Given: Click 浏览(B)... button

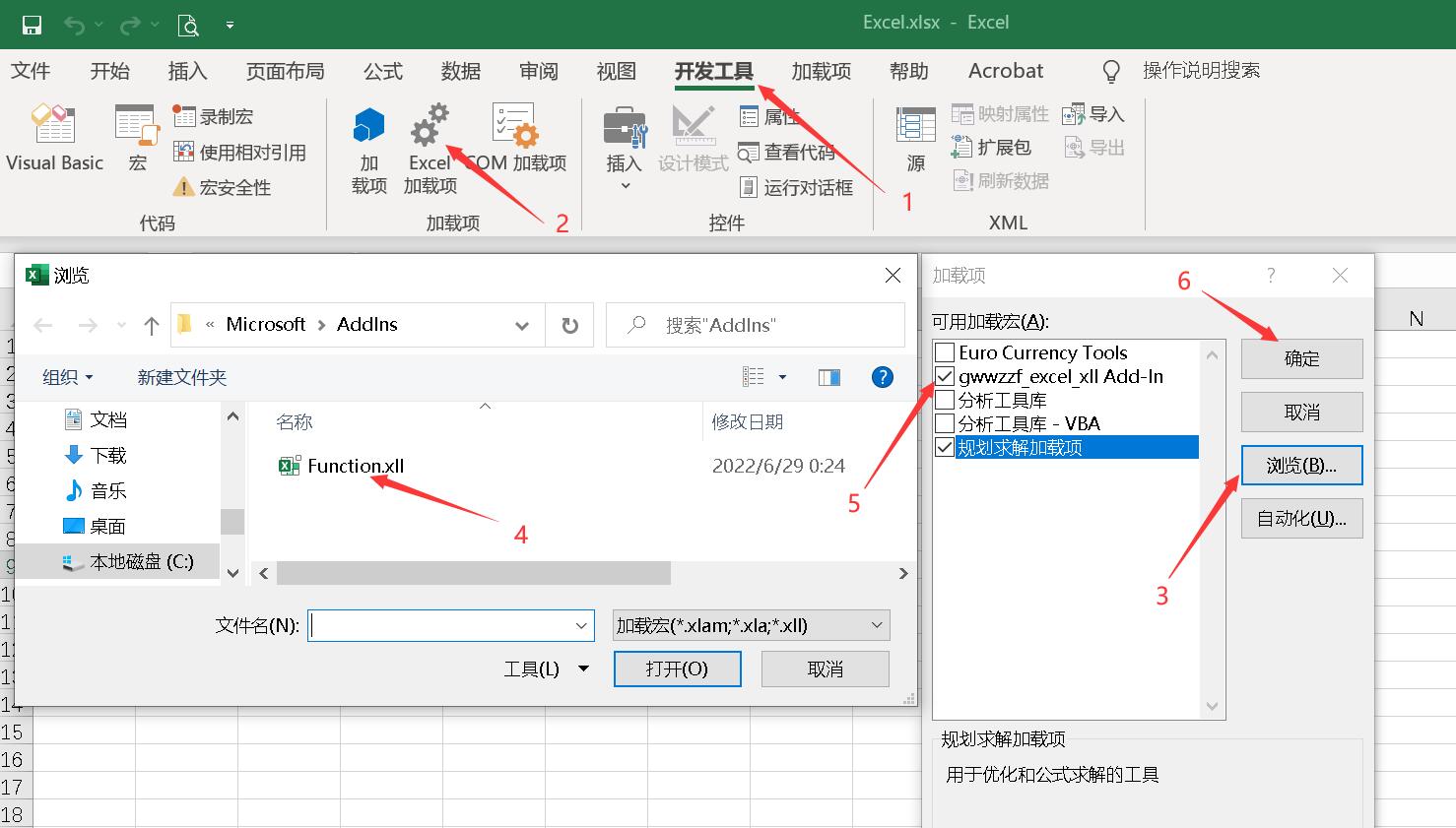Looking at the screenshot, I should [x=1301, y=465].
